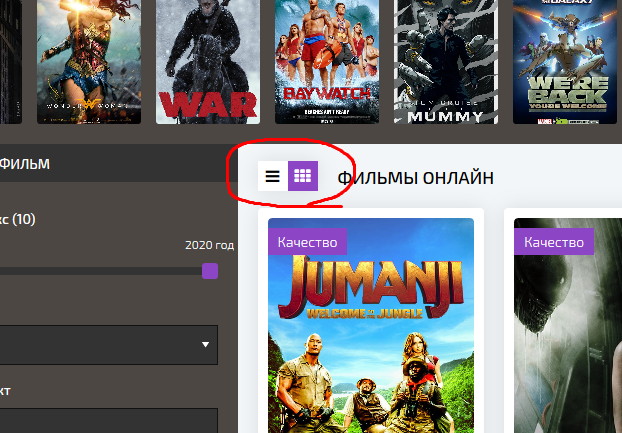Click the lower sidebar input field

tap(109, 421)
